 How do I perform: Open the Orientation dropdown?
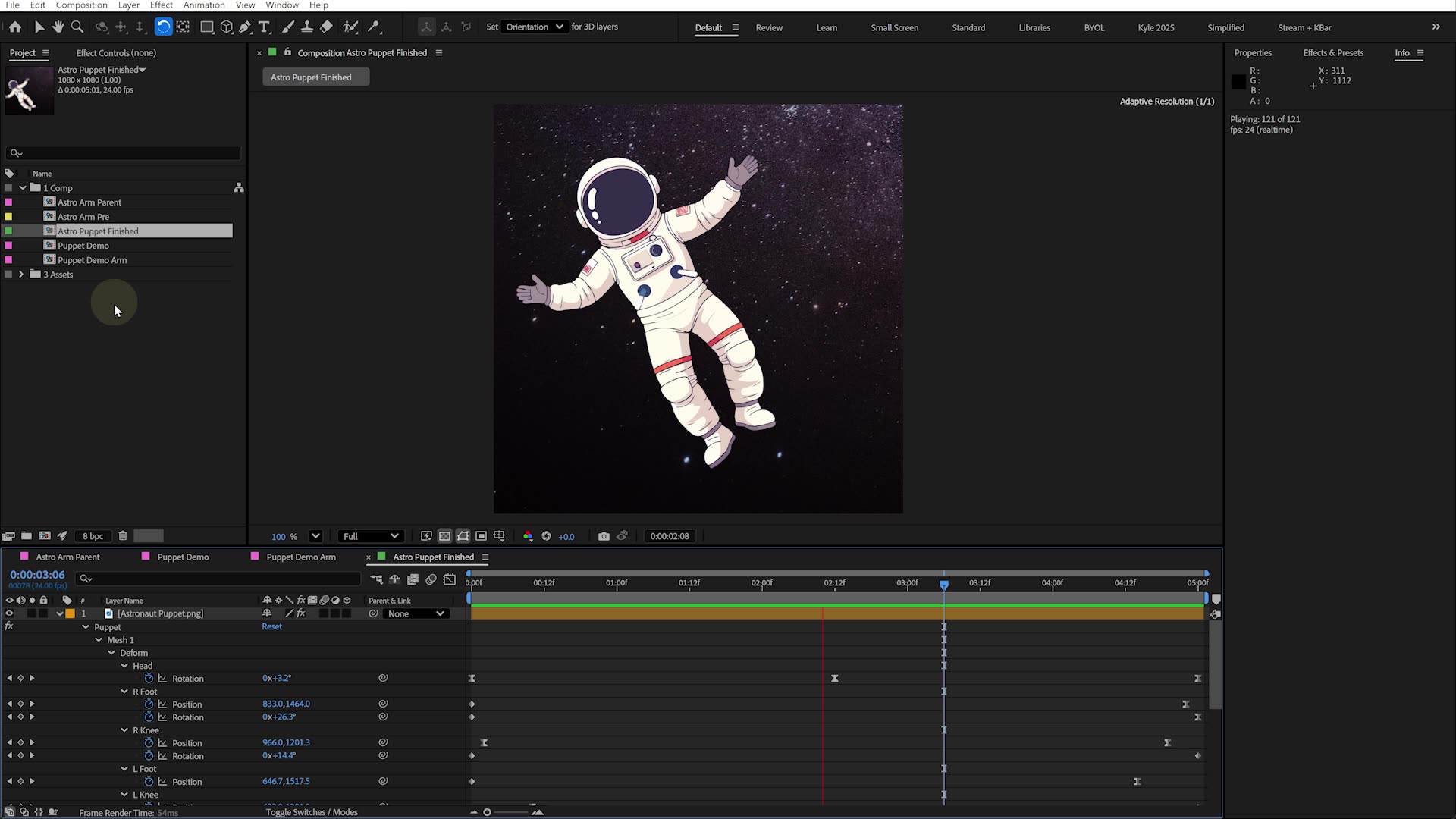coord(535,27)
